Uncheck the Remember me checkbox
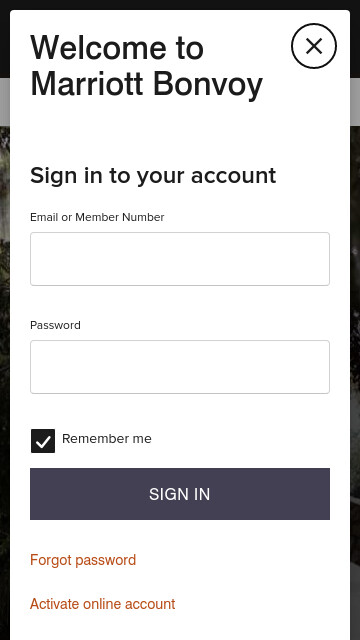 (43, 441)
